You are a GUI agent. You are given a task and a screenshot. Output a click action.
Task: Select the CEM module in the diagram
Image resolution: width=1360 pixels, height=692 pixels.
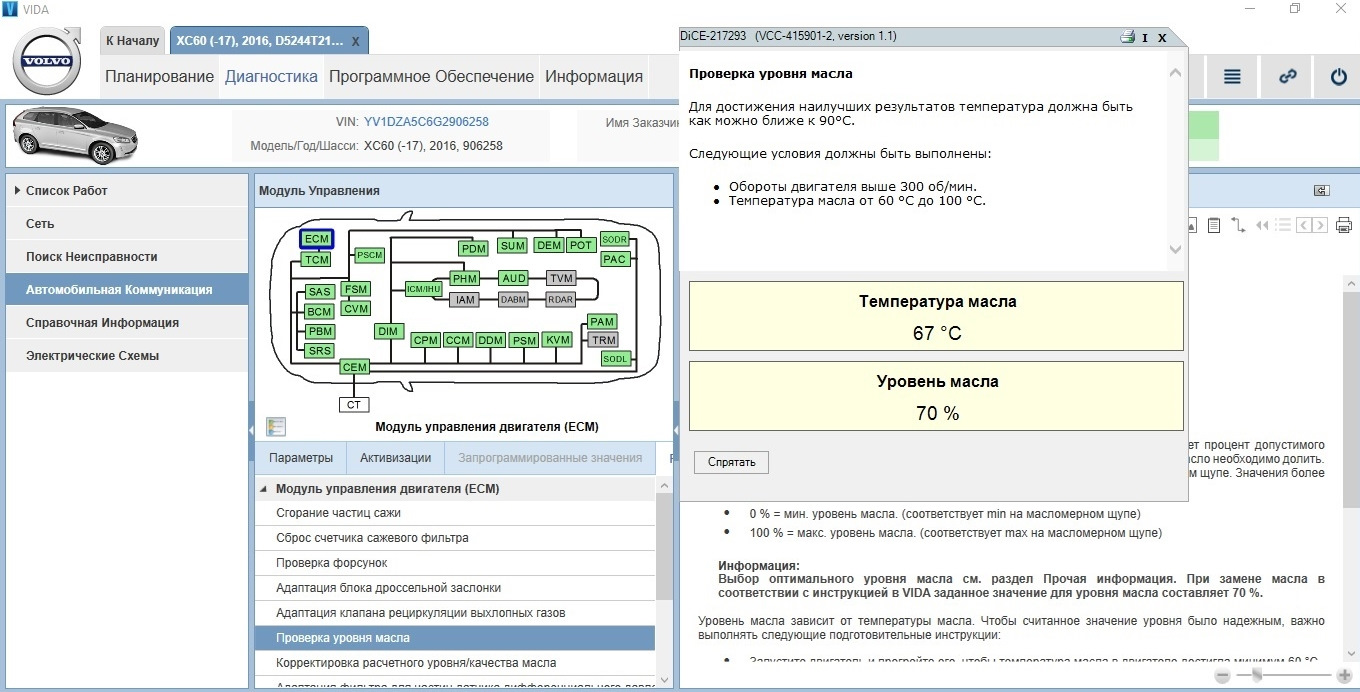coord(355,367)
